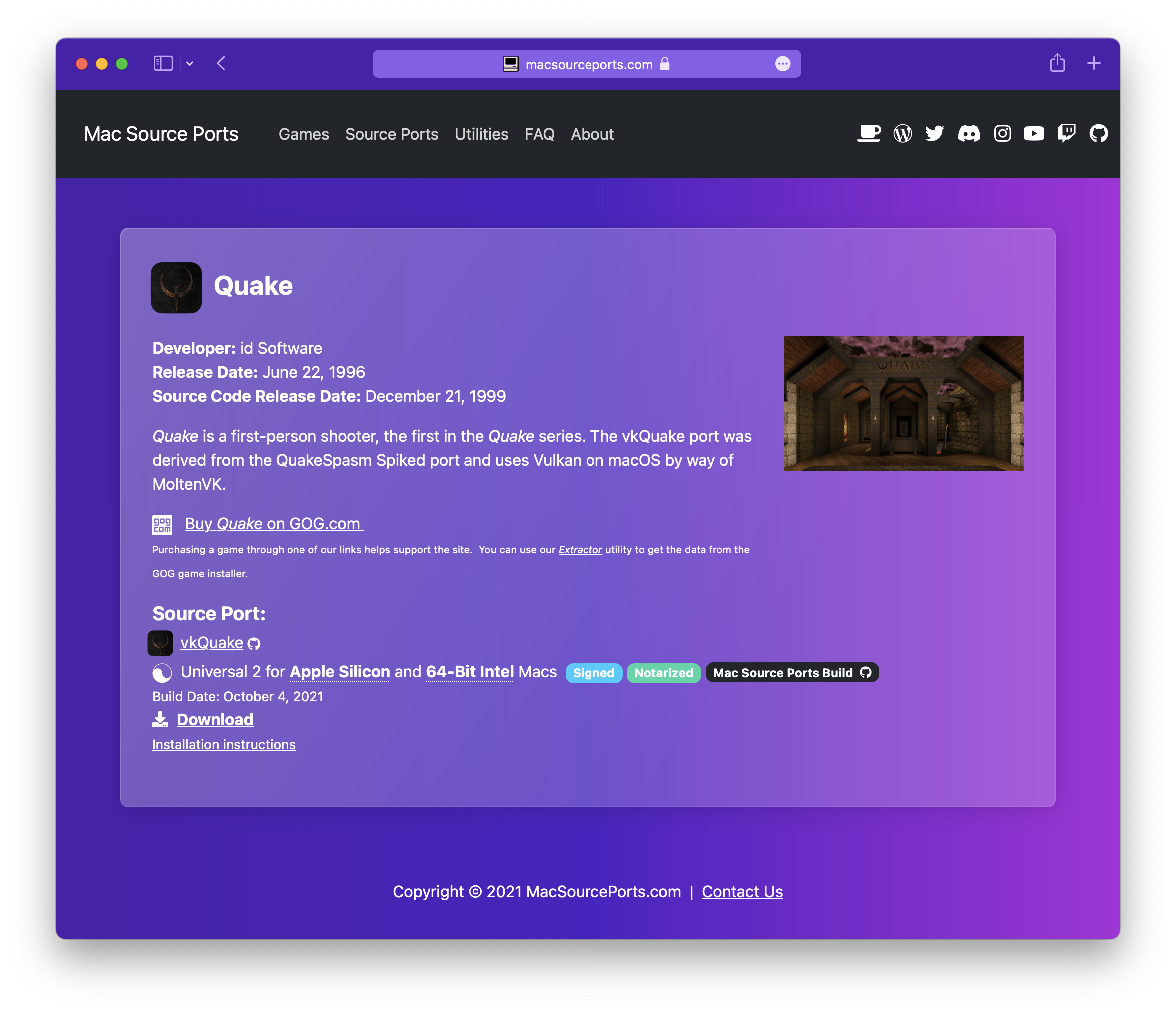The height and width of the screenshot is (1013, 1176).
Task: Click the Buy Me a Coffee icon
Action: 867,134
